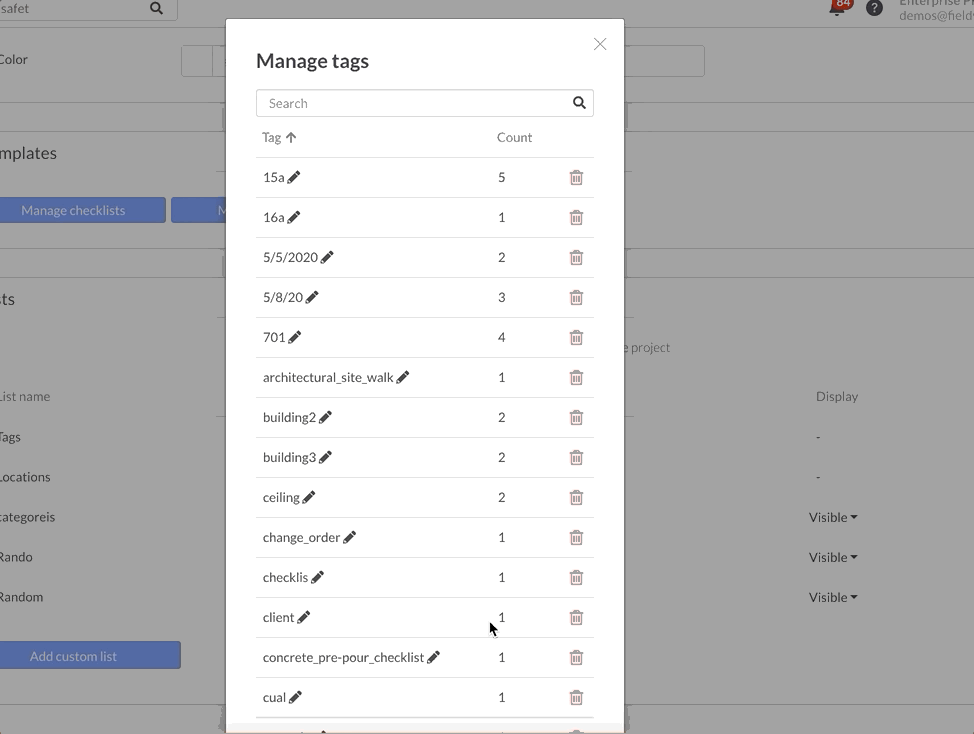Open the help question mark icon

[874, 8]
